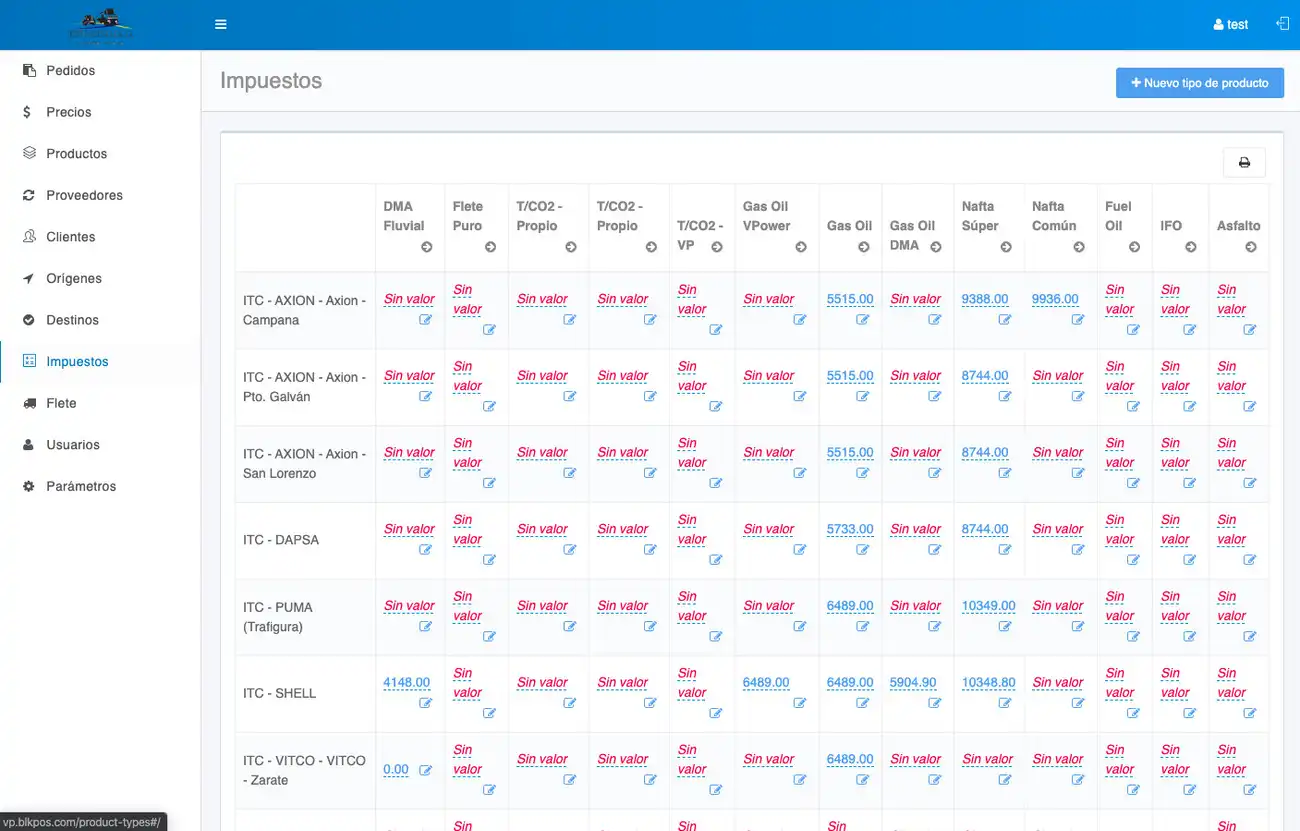This screenshot has width=1300, height=831.
Task: Click arrow icon in IFO header
Action: click(x=1191, y=247)
